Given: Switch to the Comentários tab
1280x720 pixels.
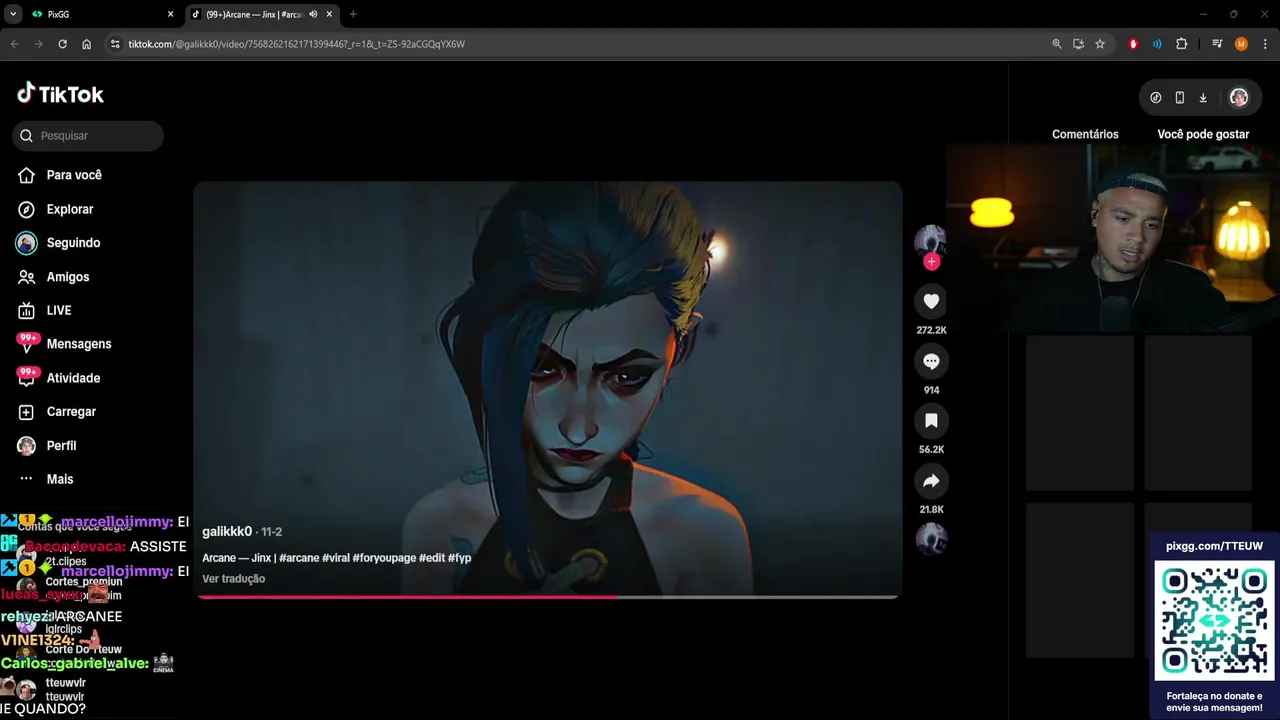Looking at the screenshot, I should click(1085, 134).
